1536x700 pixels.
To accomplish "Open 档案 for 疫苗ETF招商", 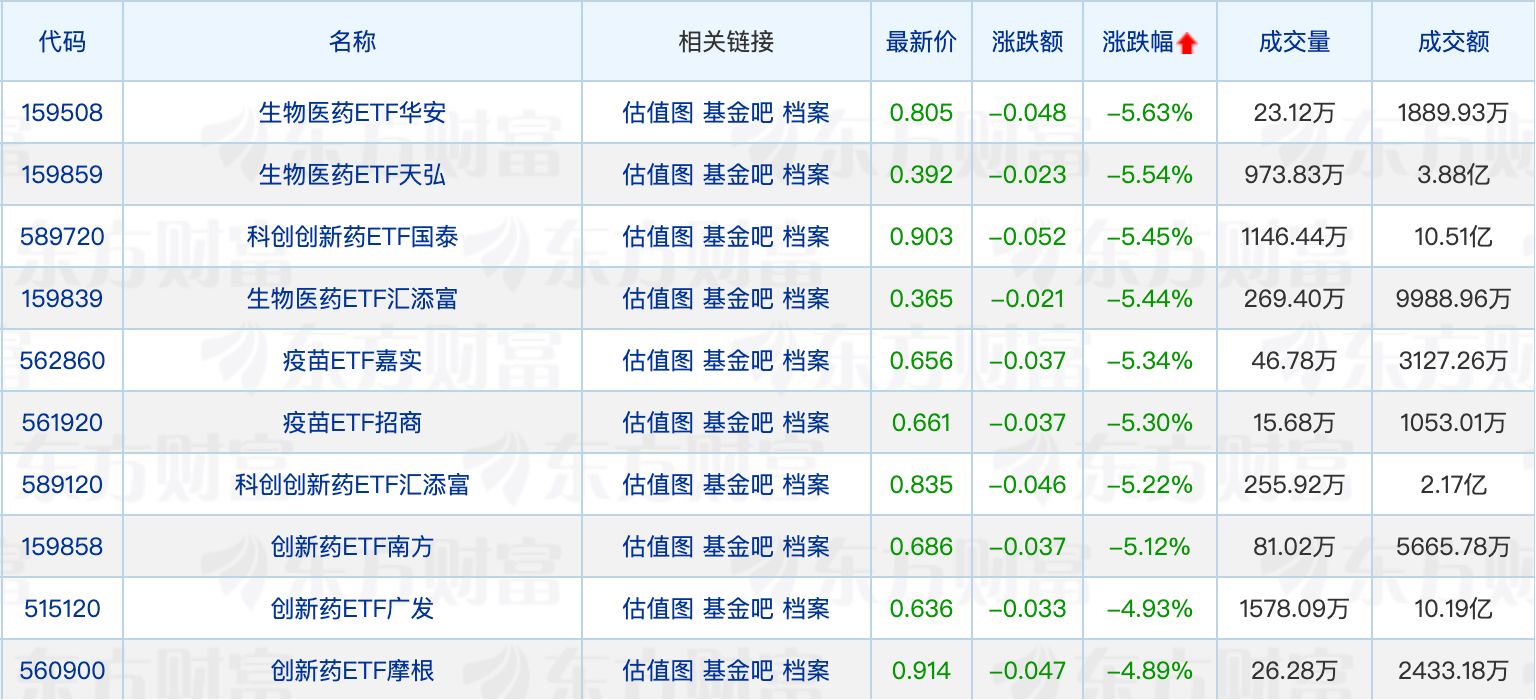I will [806, 423].
